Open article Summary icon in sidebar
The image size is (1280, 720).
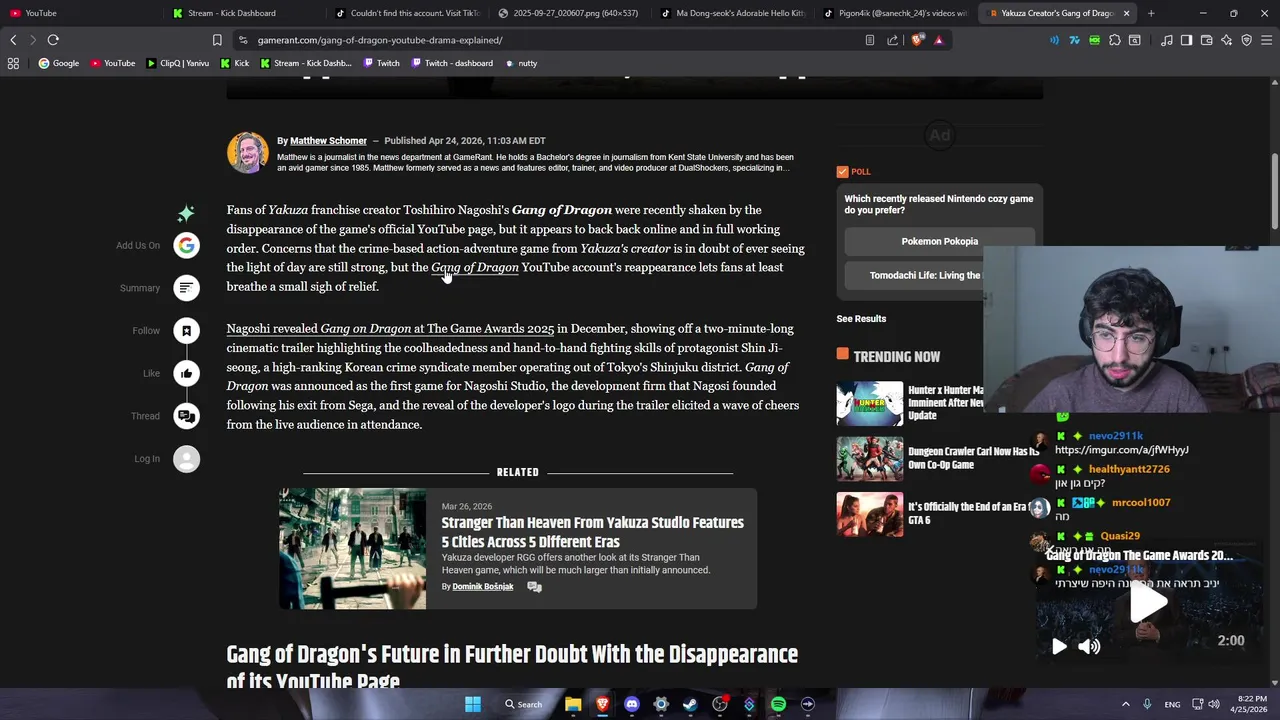tap(186, 288)
